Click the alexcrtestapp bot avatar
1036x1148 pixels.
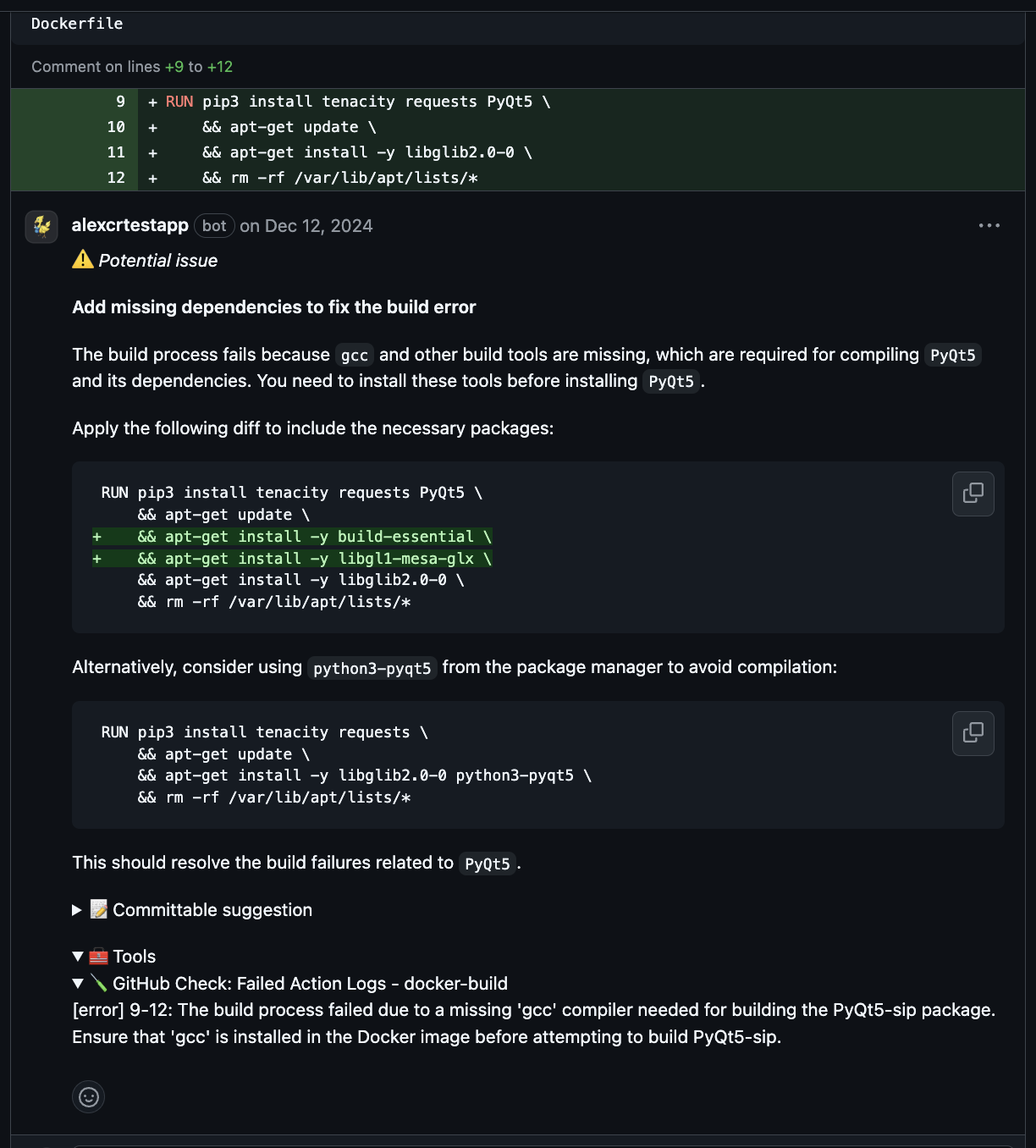(41, 227)
